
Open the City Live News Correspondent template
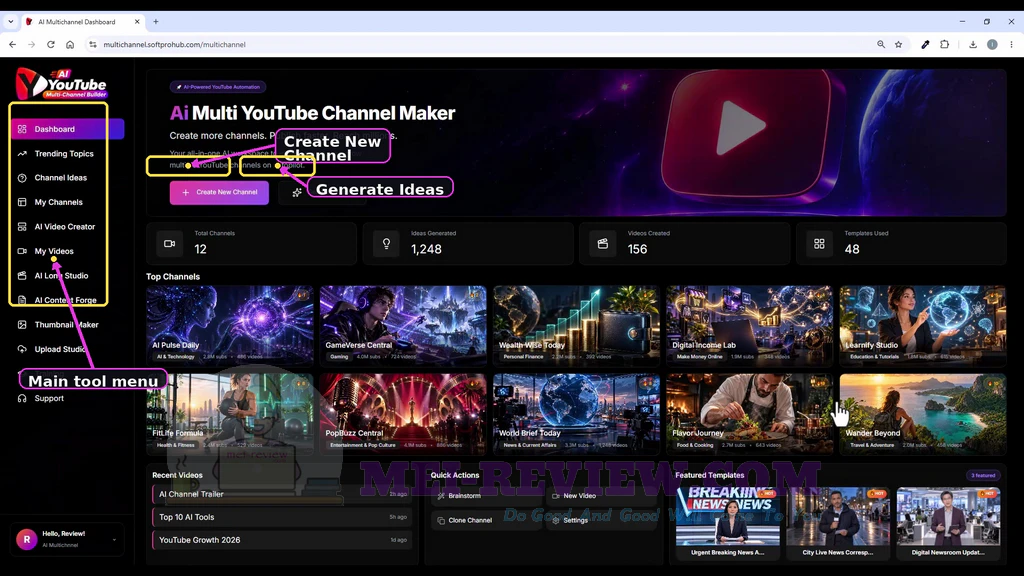tap(838, 522)
